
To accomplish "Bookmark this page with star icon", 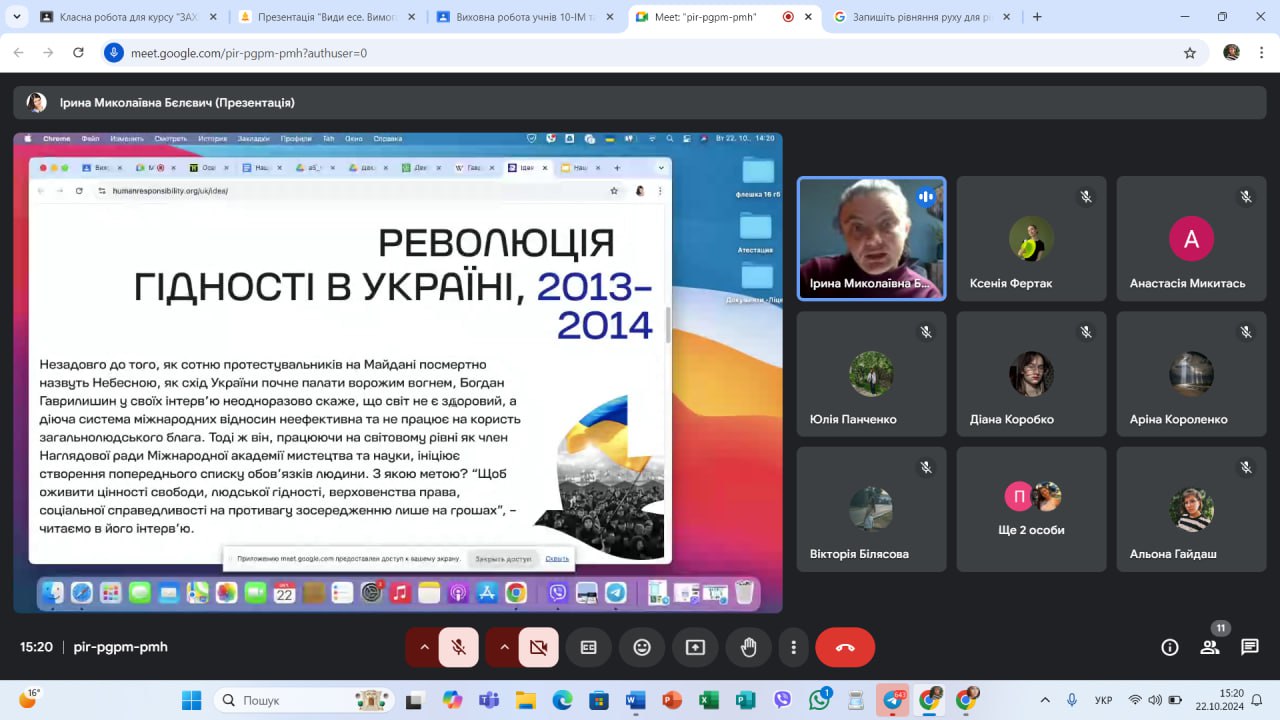I will click(x=1190, y=53).
